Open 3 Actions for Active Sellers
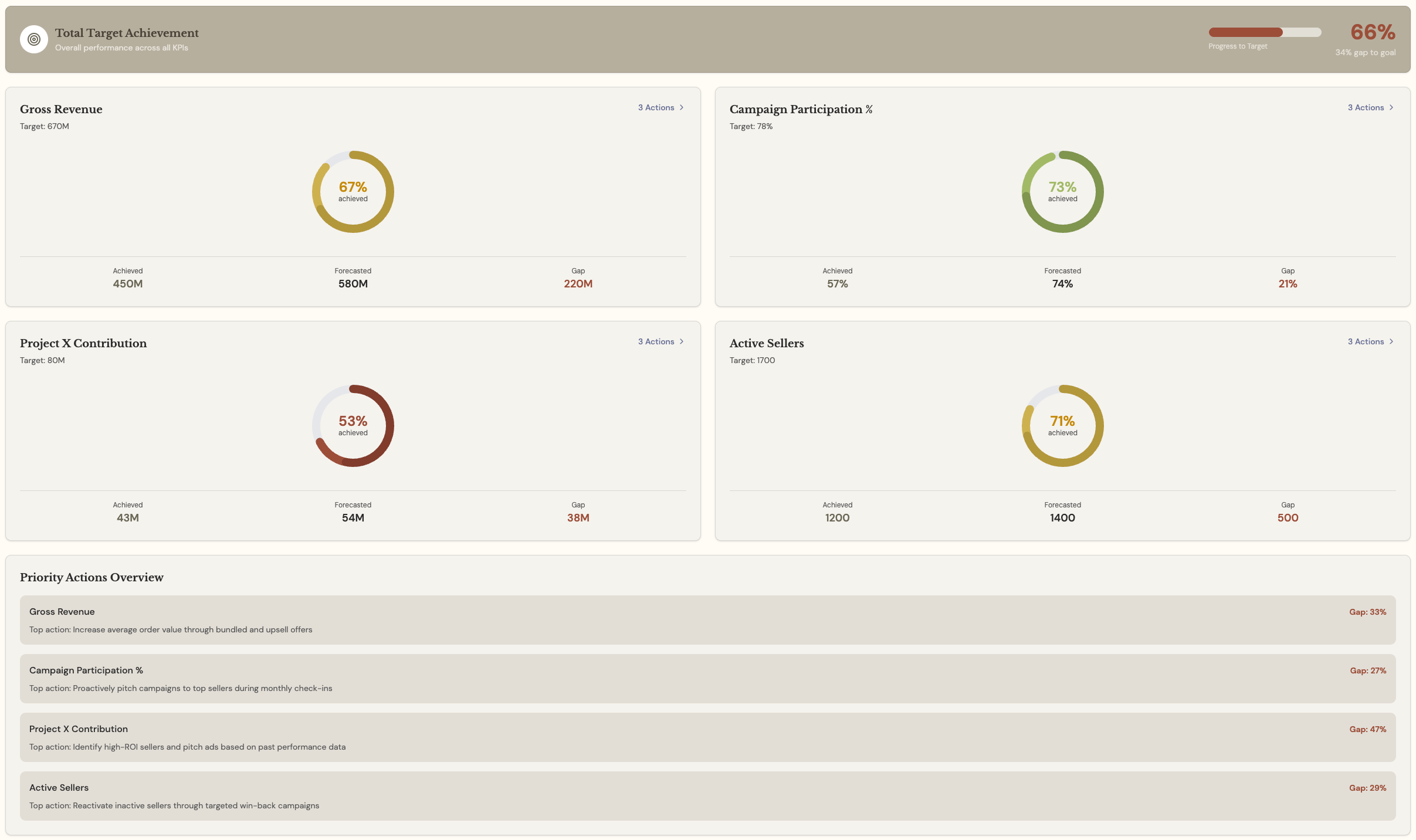Screen dimensions: 1416x840 click(1366, 341)
